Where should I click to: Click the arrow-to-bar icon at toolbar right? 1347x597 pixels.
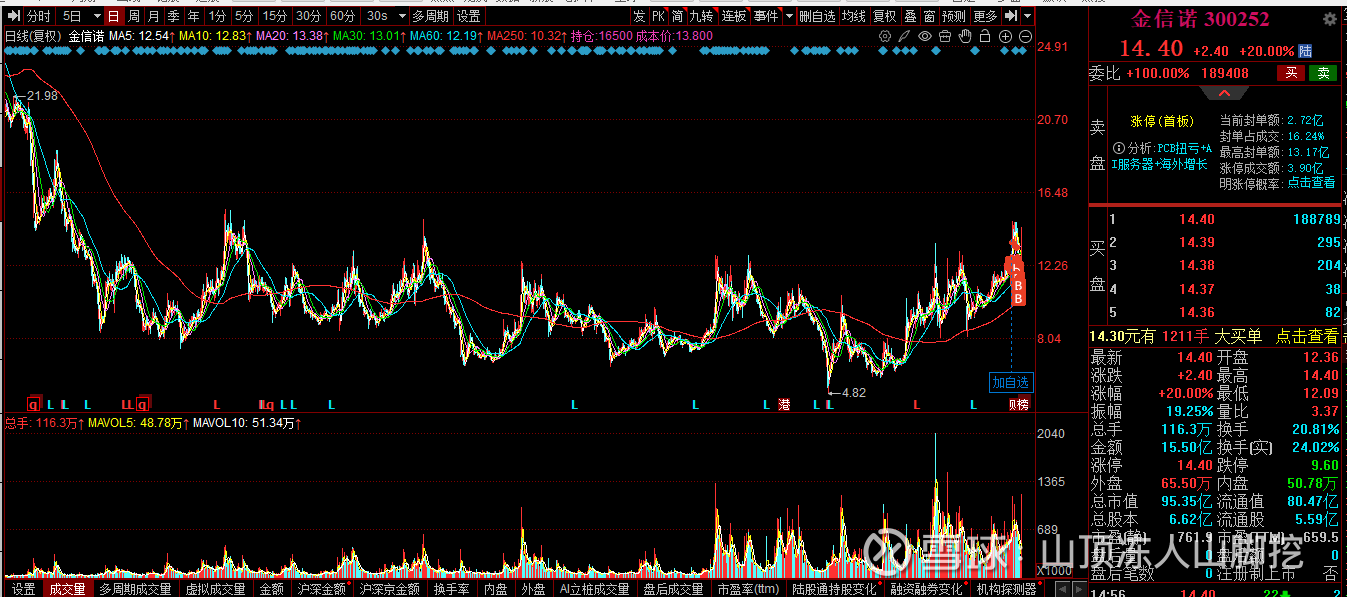coord(1011,16)
